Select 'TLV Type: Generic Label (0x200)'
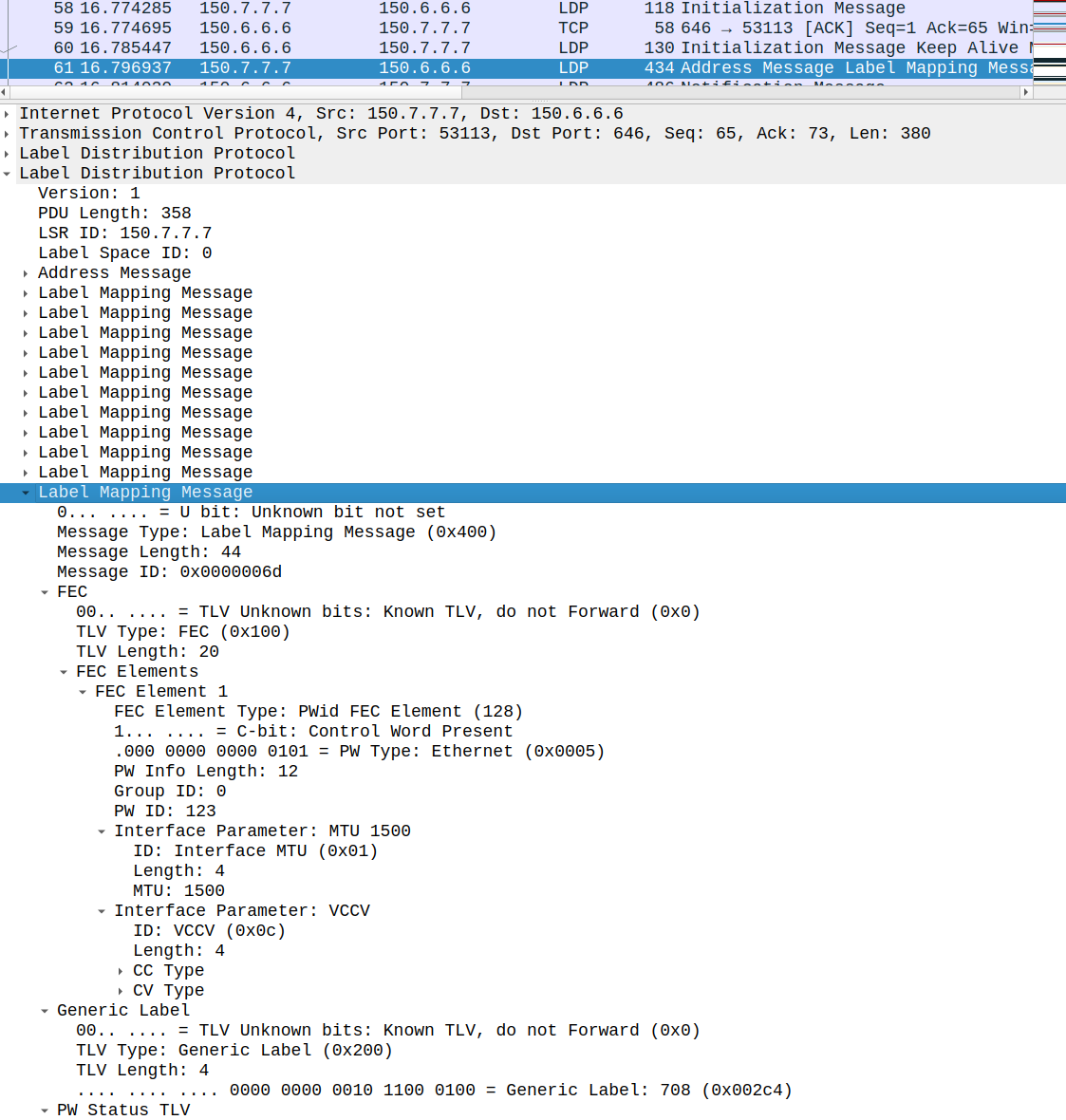 pyautogui.click(x=234, y=1052)
